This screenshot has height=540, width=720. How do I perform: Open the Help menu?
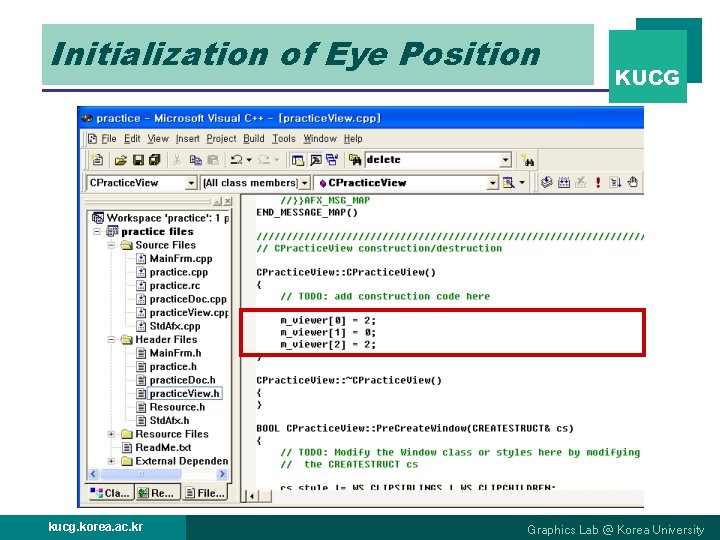(x=353, y=139)
